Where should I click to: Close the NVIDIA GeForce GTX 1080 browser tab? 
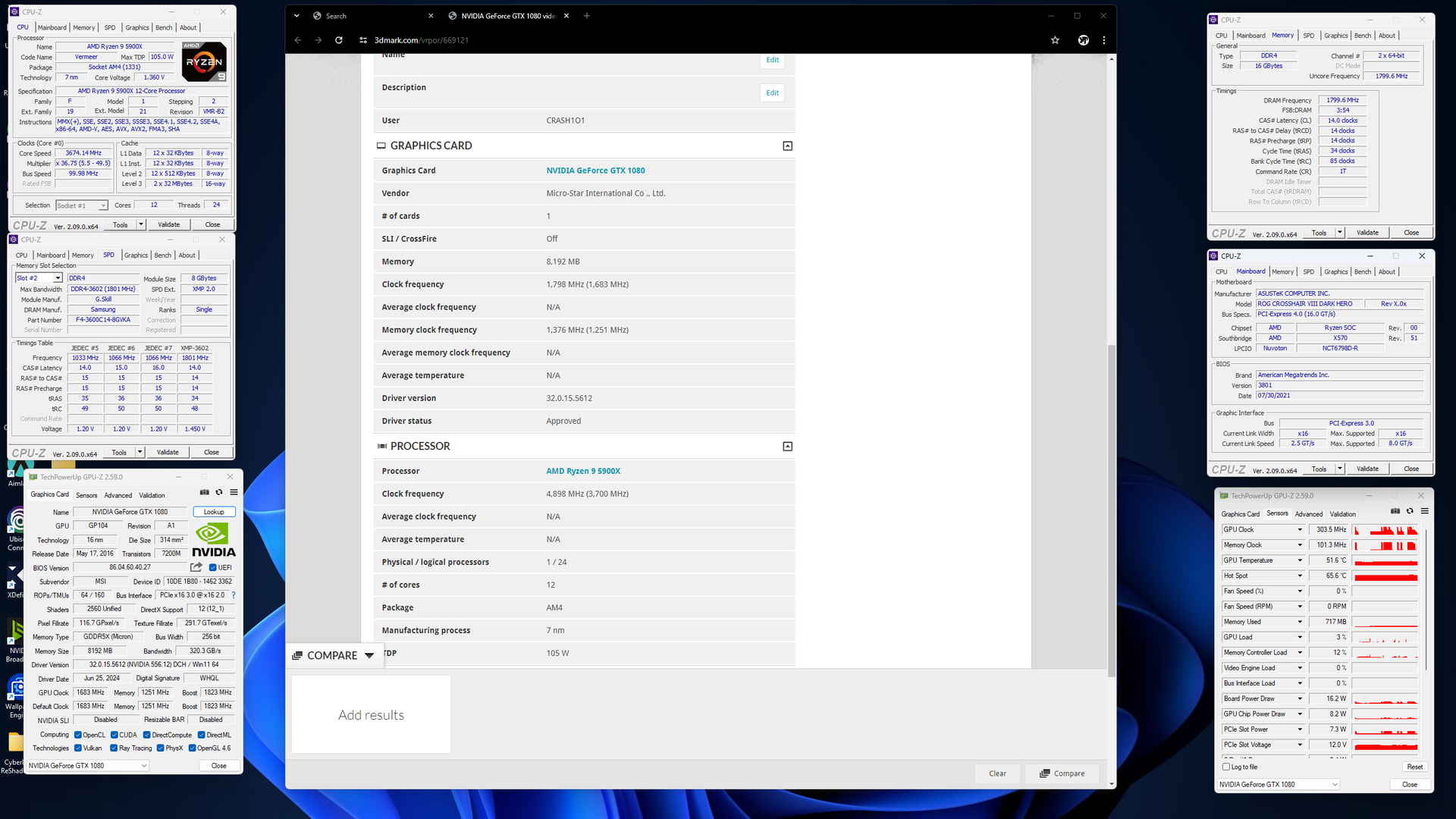click(x=566, y=16)
